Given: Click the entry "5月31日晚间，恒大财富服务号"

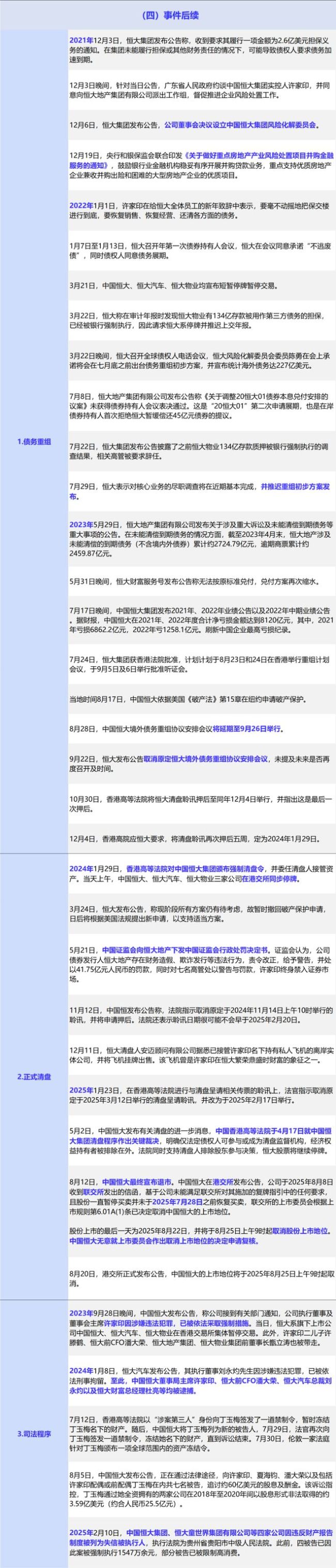Looking at the screenshot, I should coord(194,581).
